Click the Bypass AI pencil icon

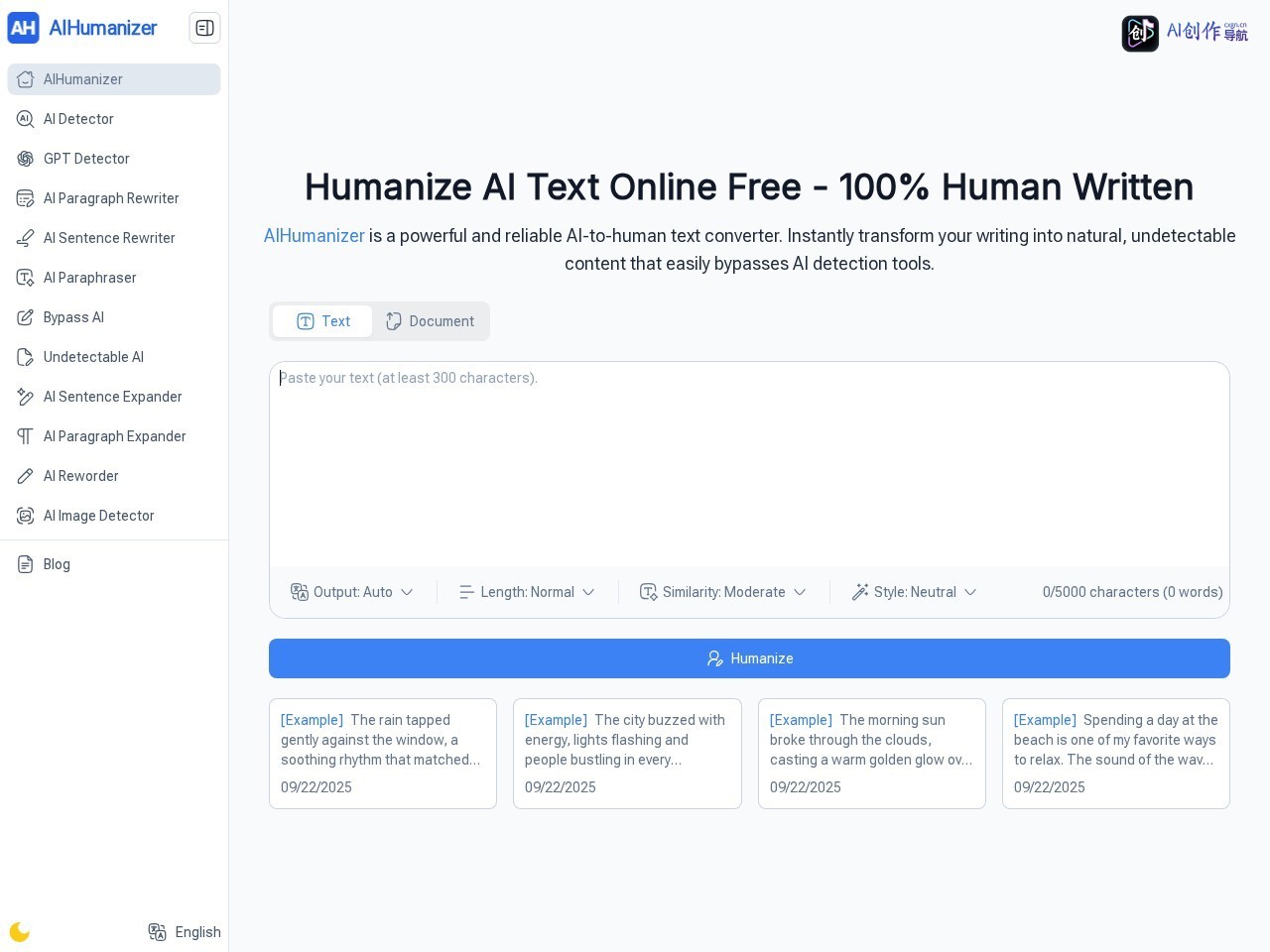(x=26, y=317)
